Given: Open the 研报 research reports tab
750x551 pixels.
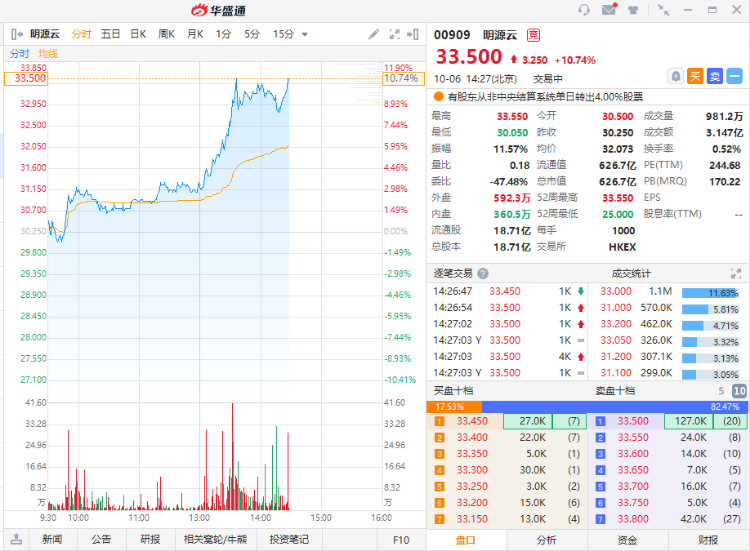Looking at the screenshot, I should 150,540.
